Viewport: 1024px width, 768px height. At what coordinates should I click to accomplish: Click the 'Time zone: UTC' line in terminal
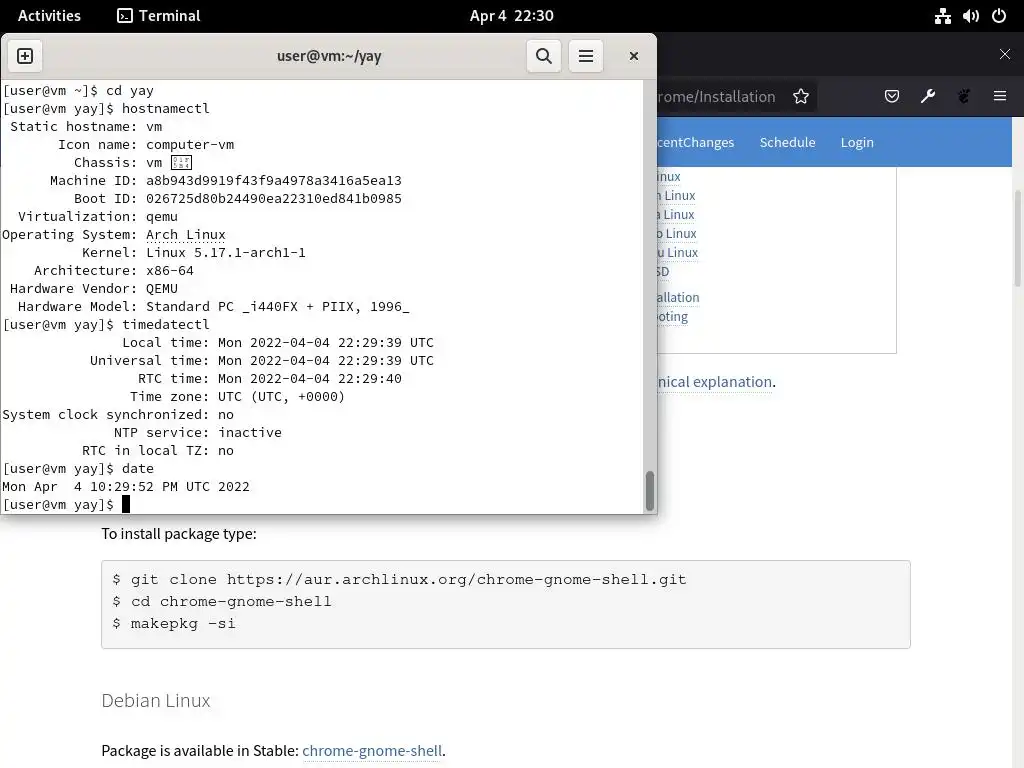click(x=237, y=397)
